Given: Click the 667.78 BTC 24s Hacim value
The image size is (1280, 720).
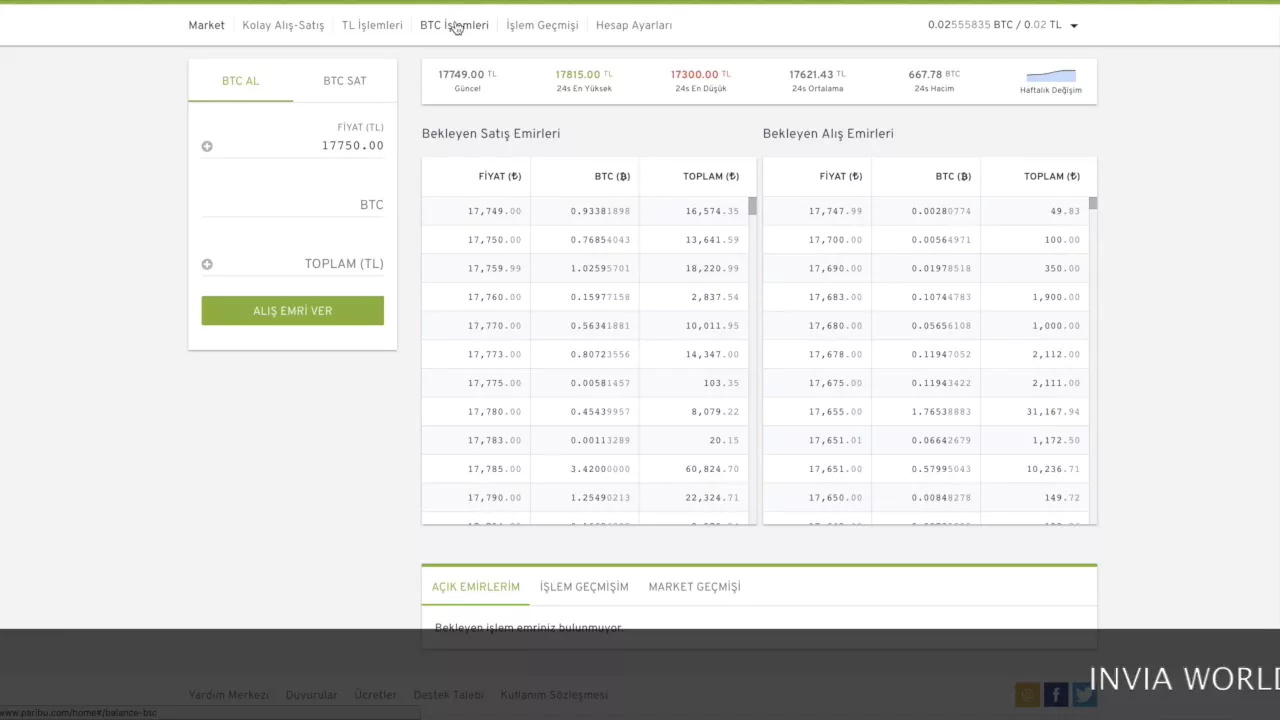Looking at the screenshot, I should 934,75.
